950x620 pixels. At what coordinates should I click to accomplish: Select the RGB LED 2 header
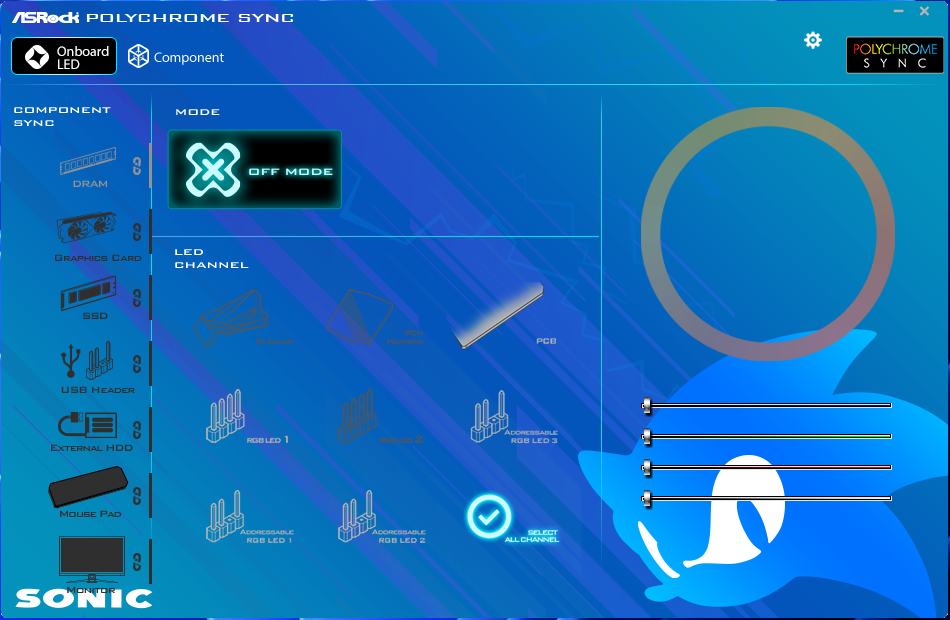(379, 417)
